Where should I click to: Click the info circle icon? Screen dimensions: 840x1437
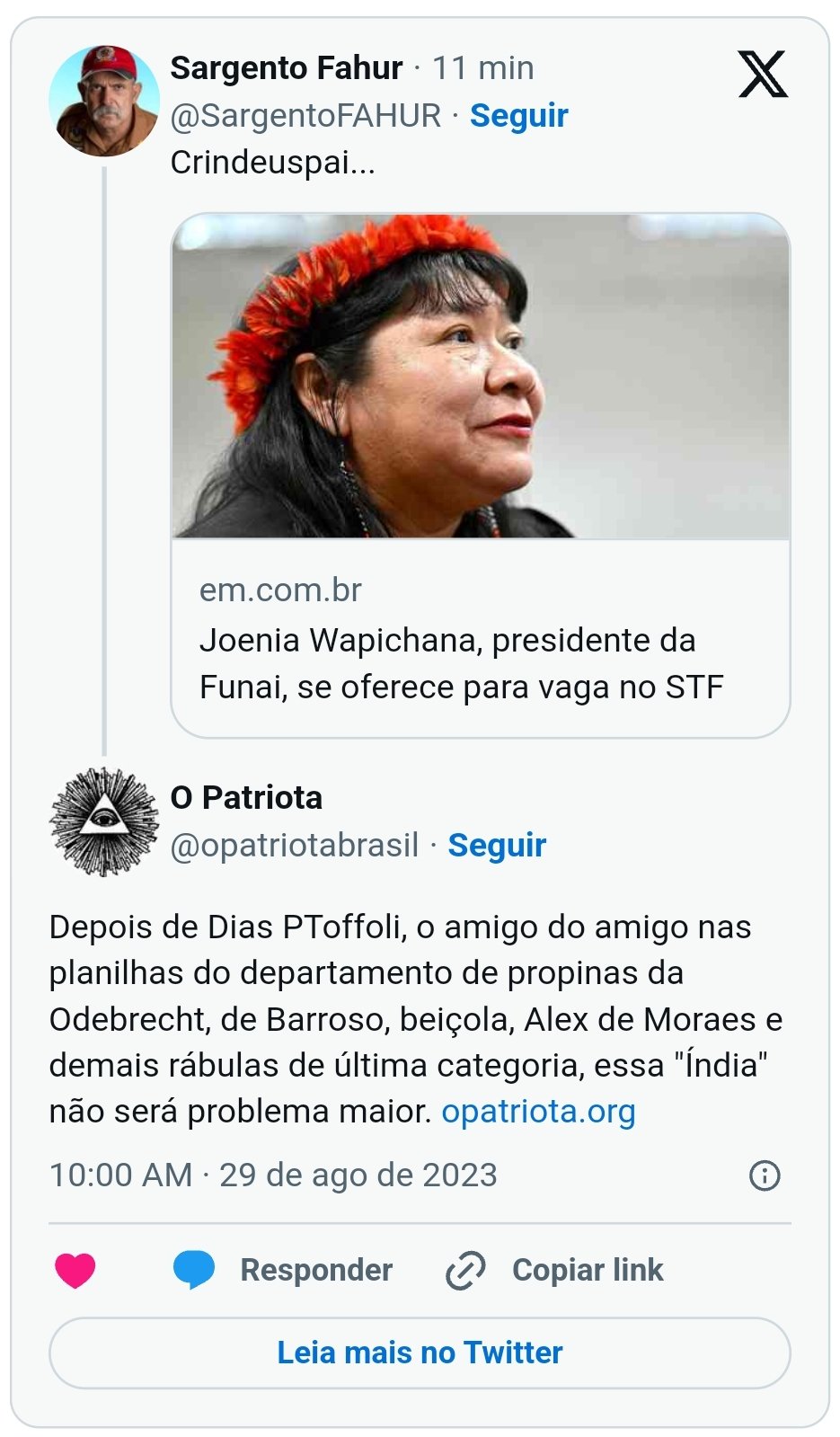[x=765, y=1175]
